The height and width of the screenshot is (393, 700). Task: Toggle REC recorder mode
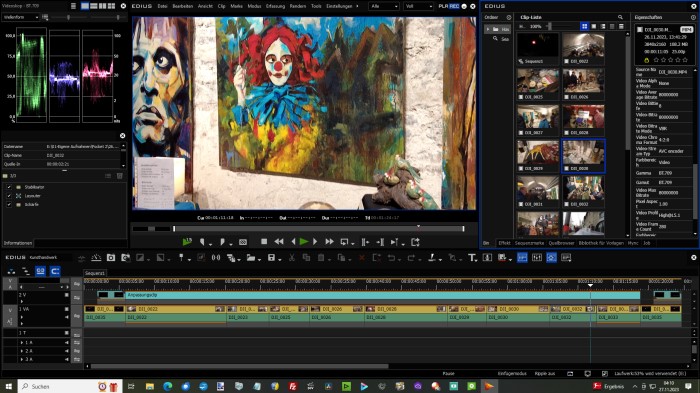click(x=454, y=6)
